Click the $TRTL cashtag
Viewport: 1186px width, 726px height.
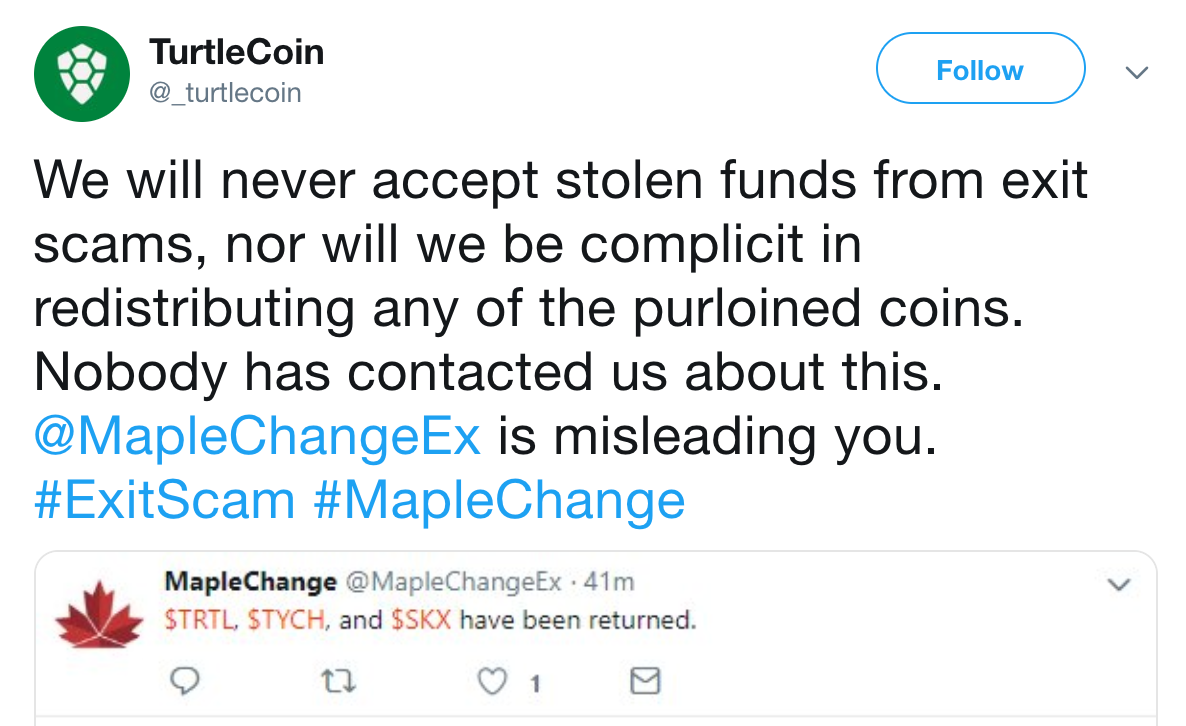click(x=197, y=620)
